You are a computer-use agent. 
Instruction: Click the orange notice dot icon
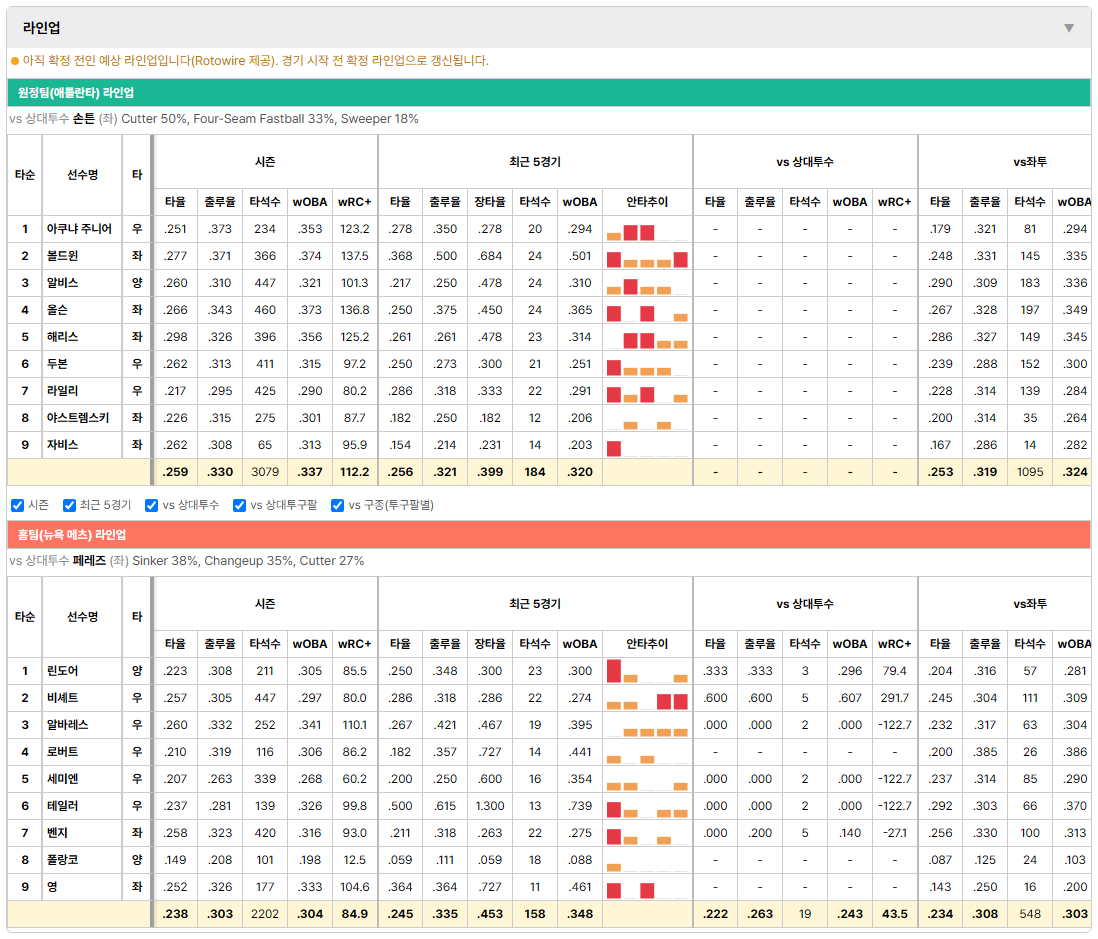tap(15, 61)
